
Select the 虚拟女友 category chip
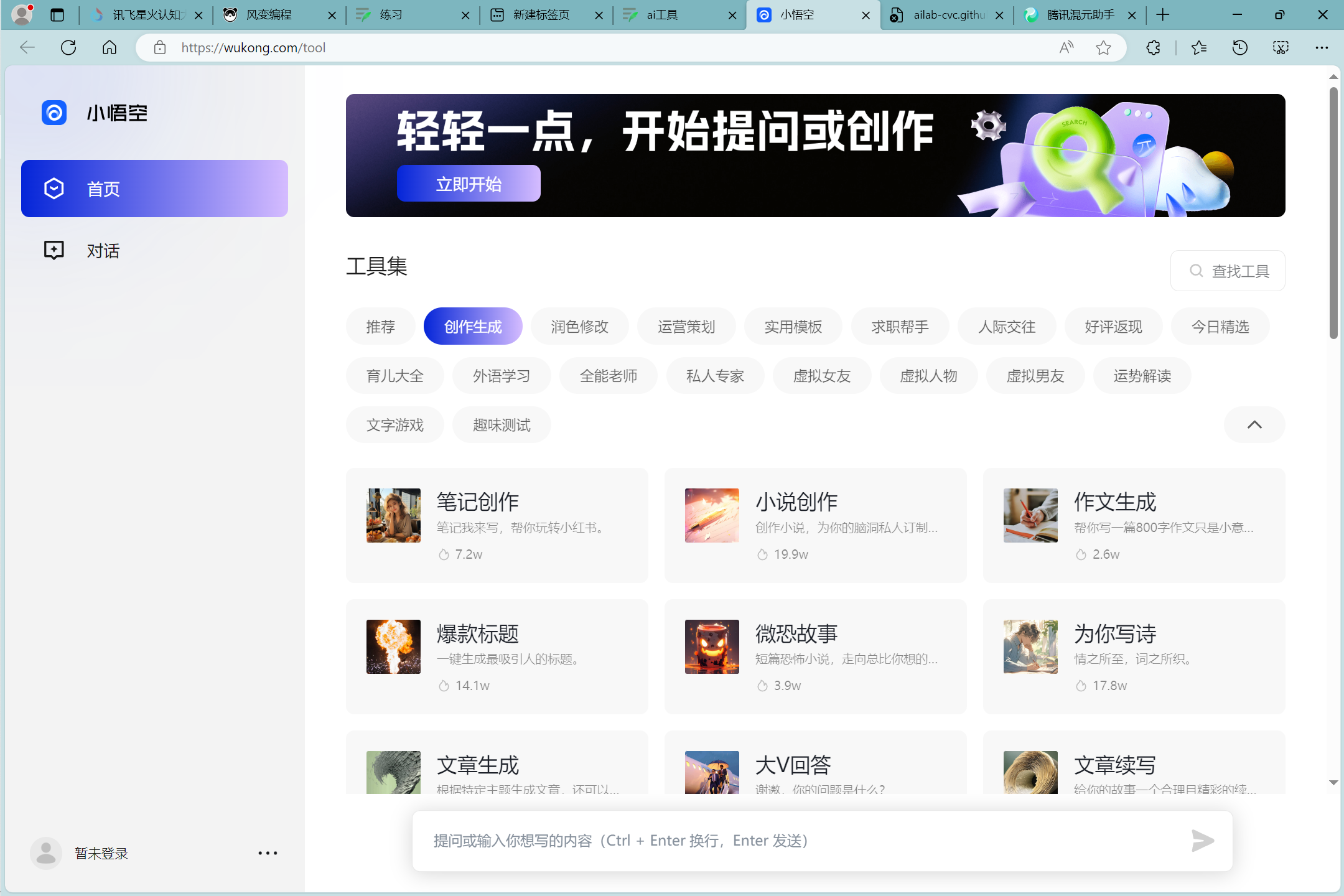coord(822,375)
